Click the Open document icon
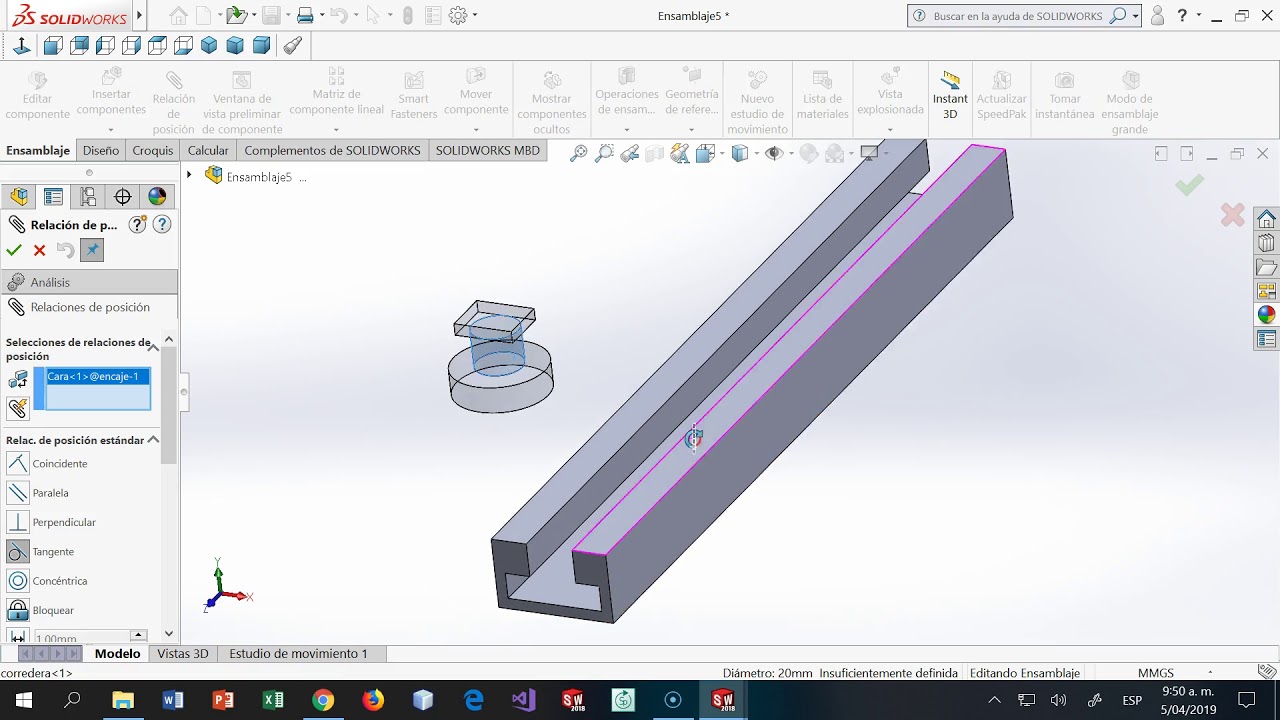This screenshot has height=720, width=1280. tap(235, 15)
